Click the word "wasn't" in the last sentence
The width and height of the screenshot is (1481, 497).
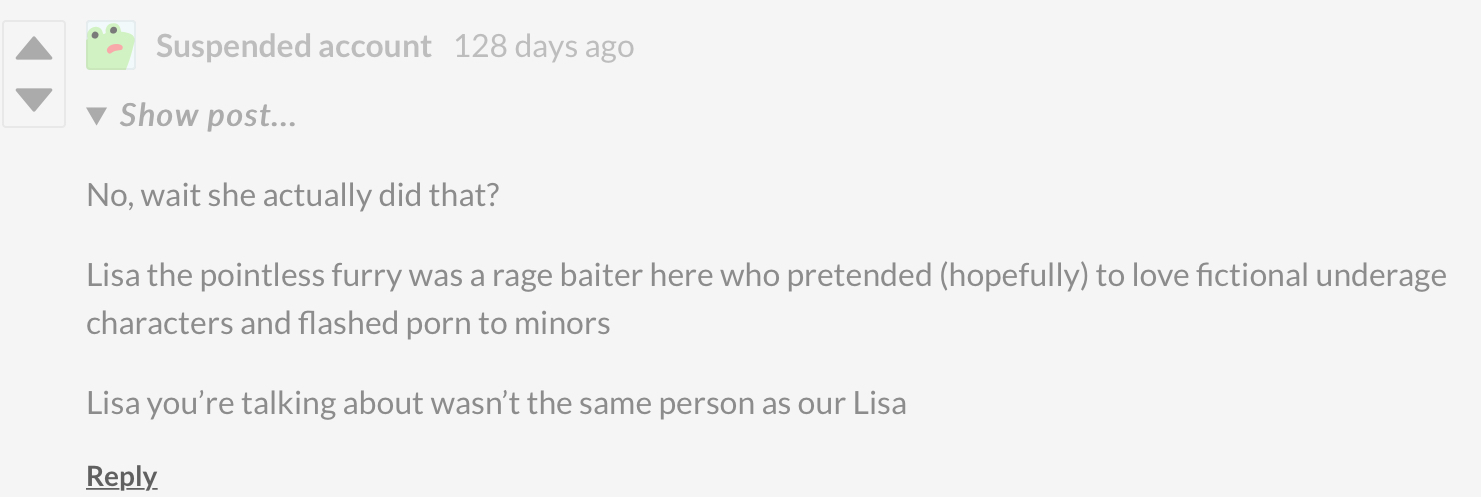[473, 403]
